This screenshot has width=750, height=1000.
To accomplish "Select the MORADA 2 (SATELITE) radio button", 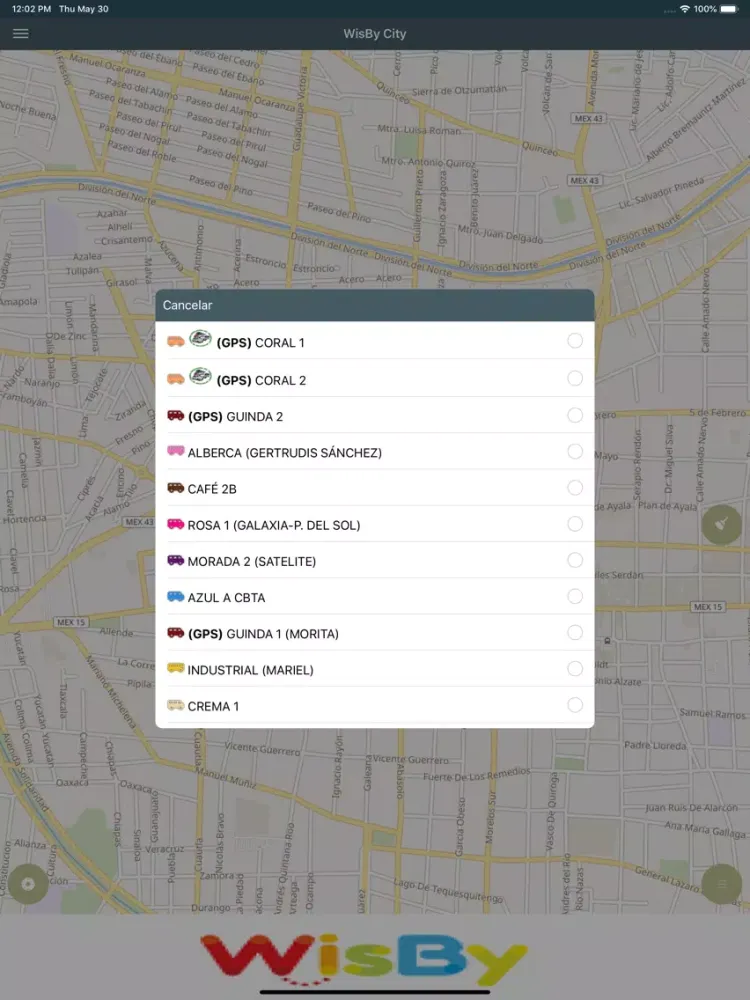I will (x=575, y=560).
